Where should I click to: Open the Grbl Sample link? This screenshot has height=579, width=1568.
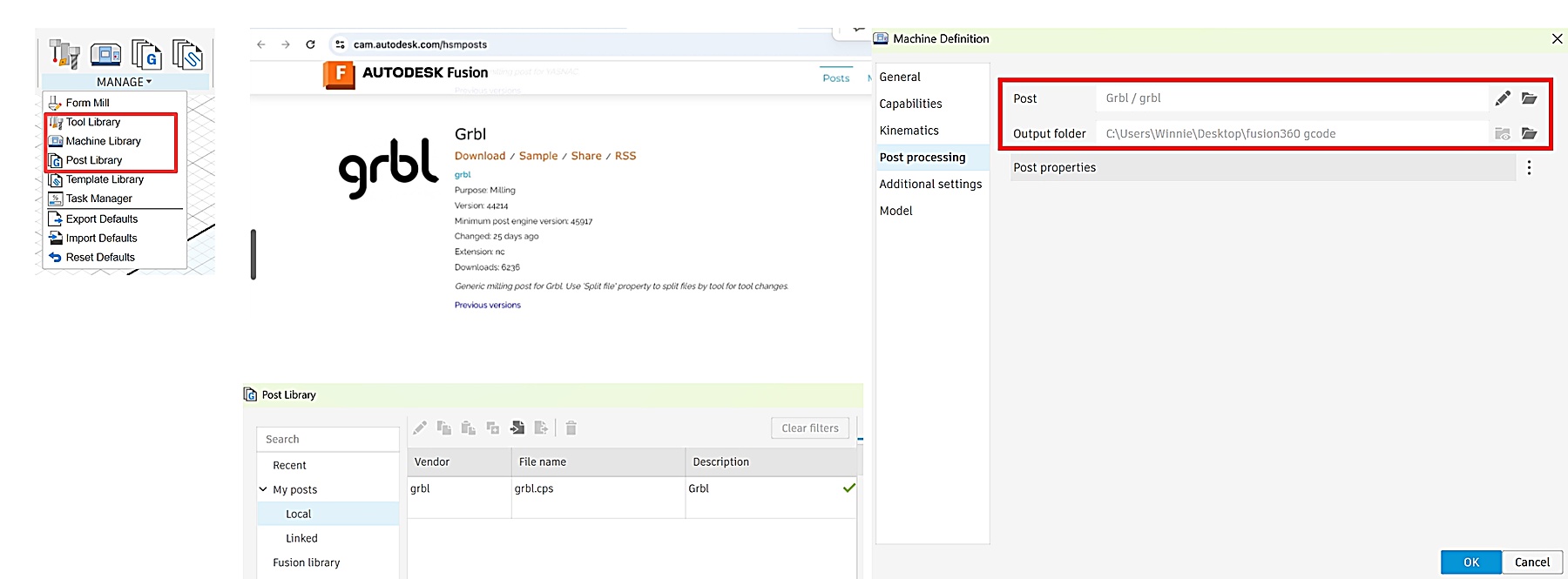pos(538,156)
